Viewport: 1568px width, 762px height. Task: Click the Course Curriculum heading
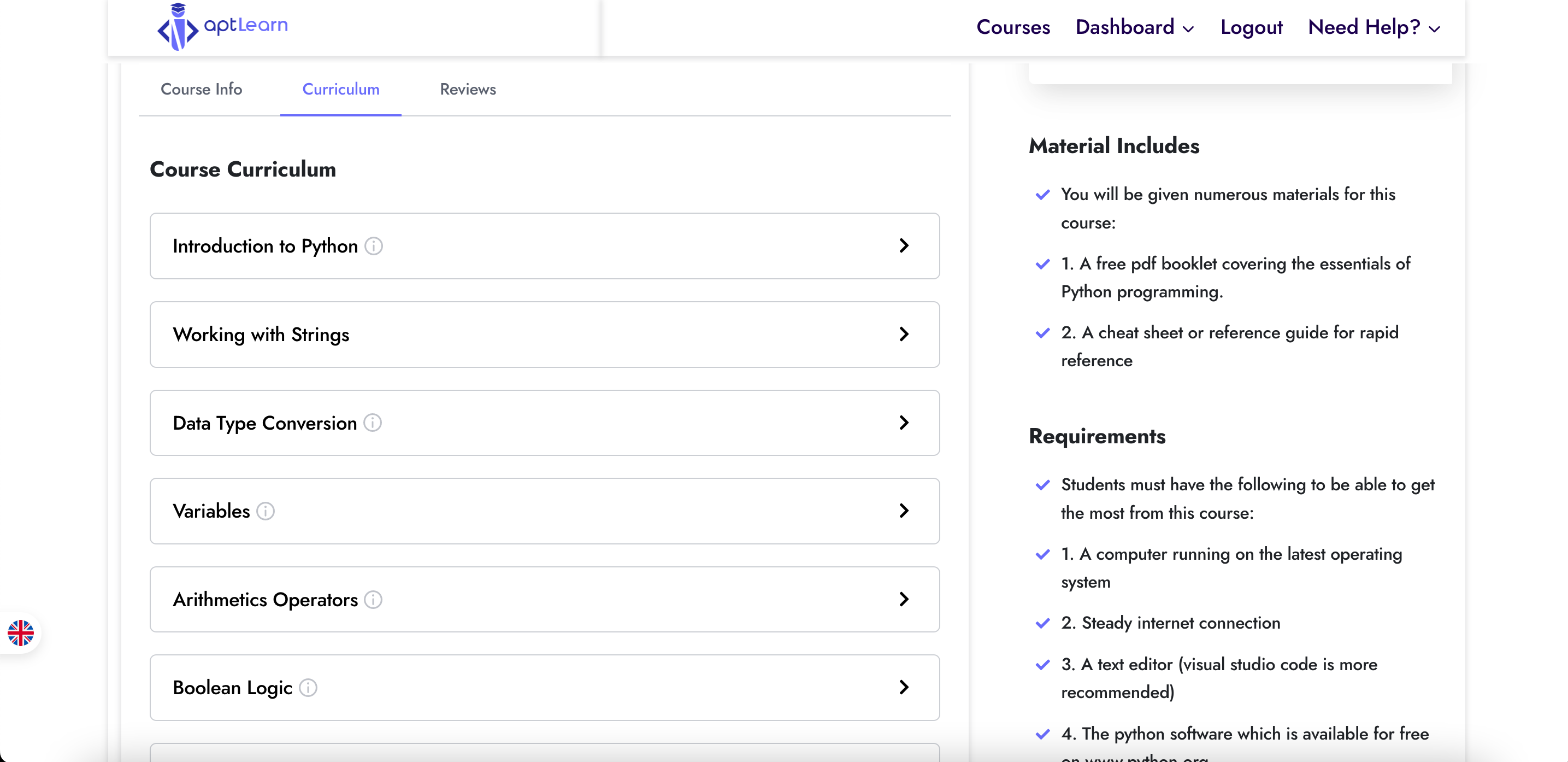(x=243, y=169)
